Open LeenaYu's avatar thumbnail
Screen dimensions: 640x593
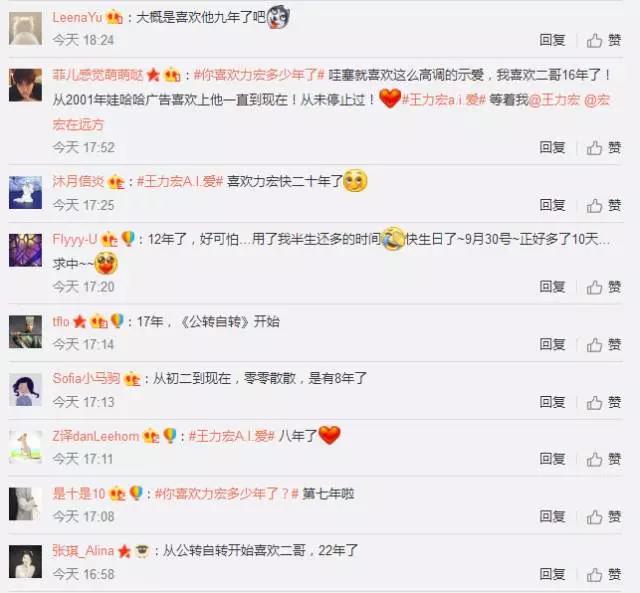coord(25,28)
